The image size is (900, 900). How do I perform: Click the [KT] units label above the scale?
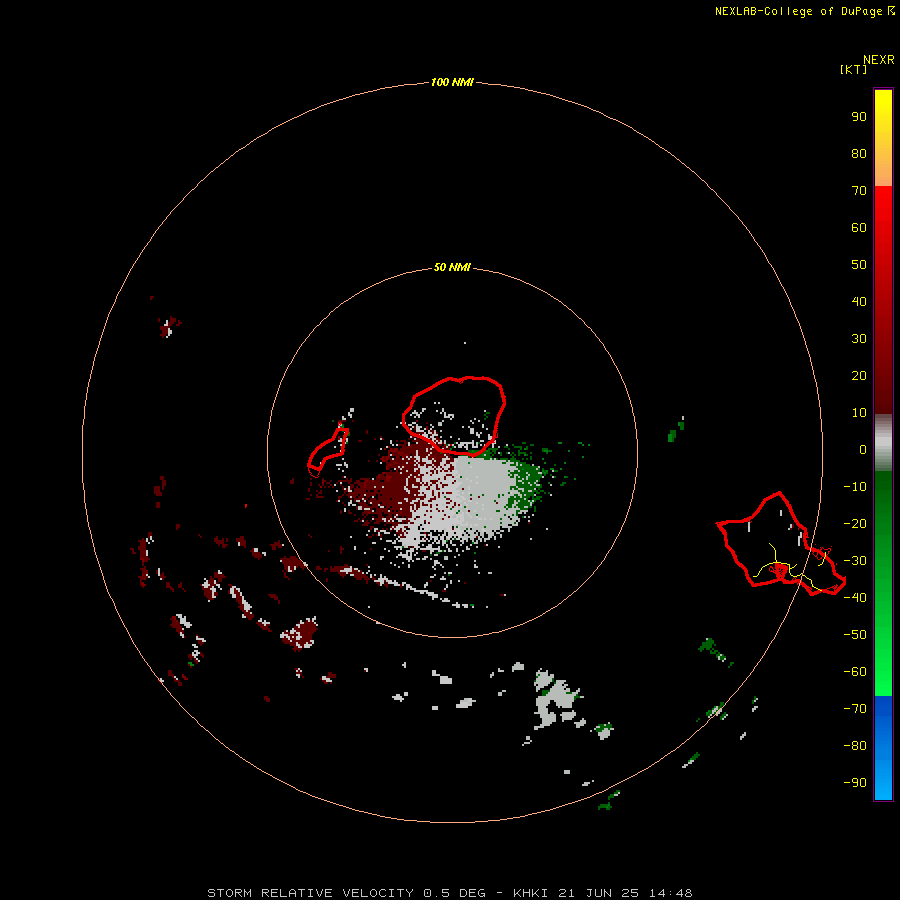point(853,69)
